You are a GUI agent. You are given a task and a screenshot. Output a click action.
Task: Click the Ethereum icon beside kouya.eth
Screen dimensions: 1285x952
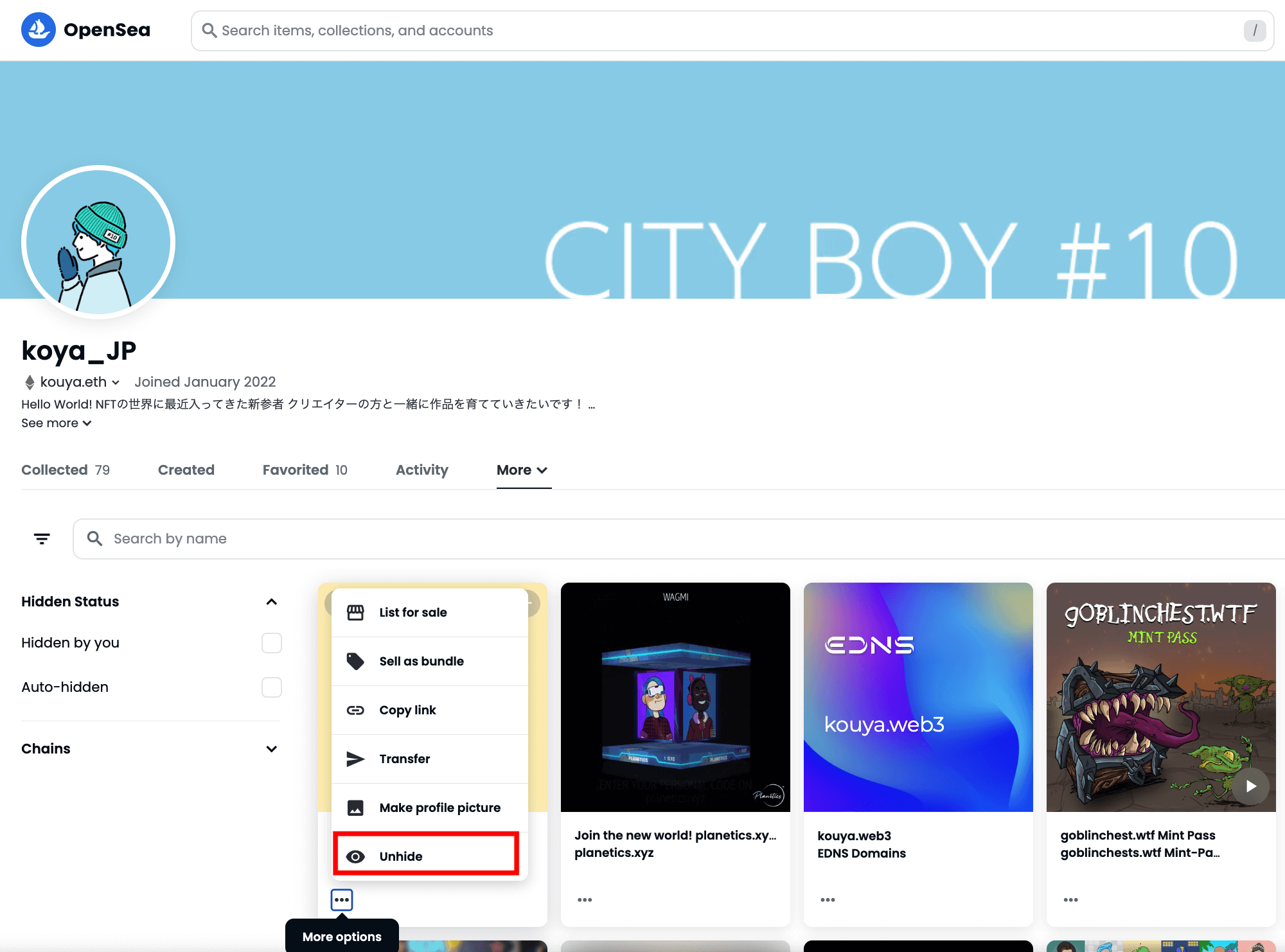(x=30, y=382)
